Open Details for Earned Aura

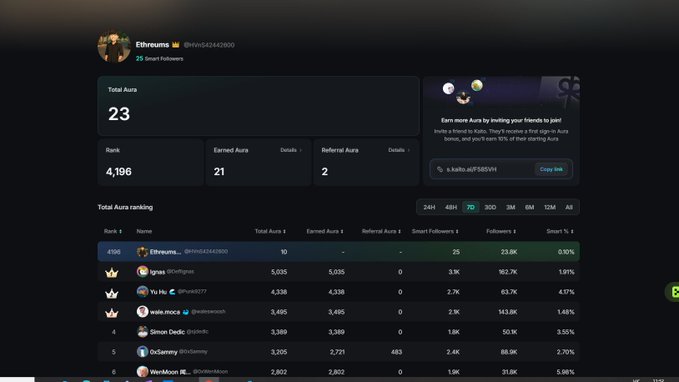coord(291,150)
